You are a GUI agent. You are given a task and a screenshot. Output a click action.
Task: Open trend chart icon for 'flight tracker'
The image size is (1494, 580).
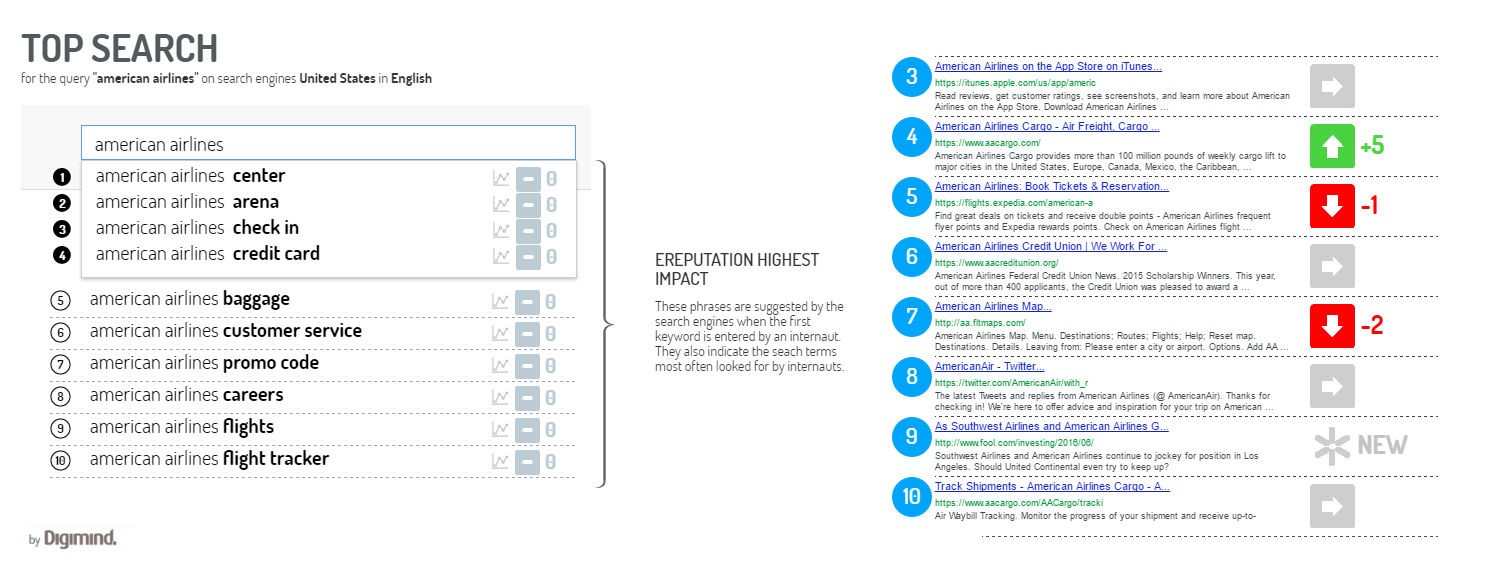click(501, 462)
